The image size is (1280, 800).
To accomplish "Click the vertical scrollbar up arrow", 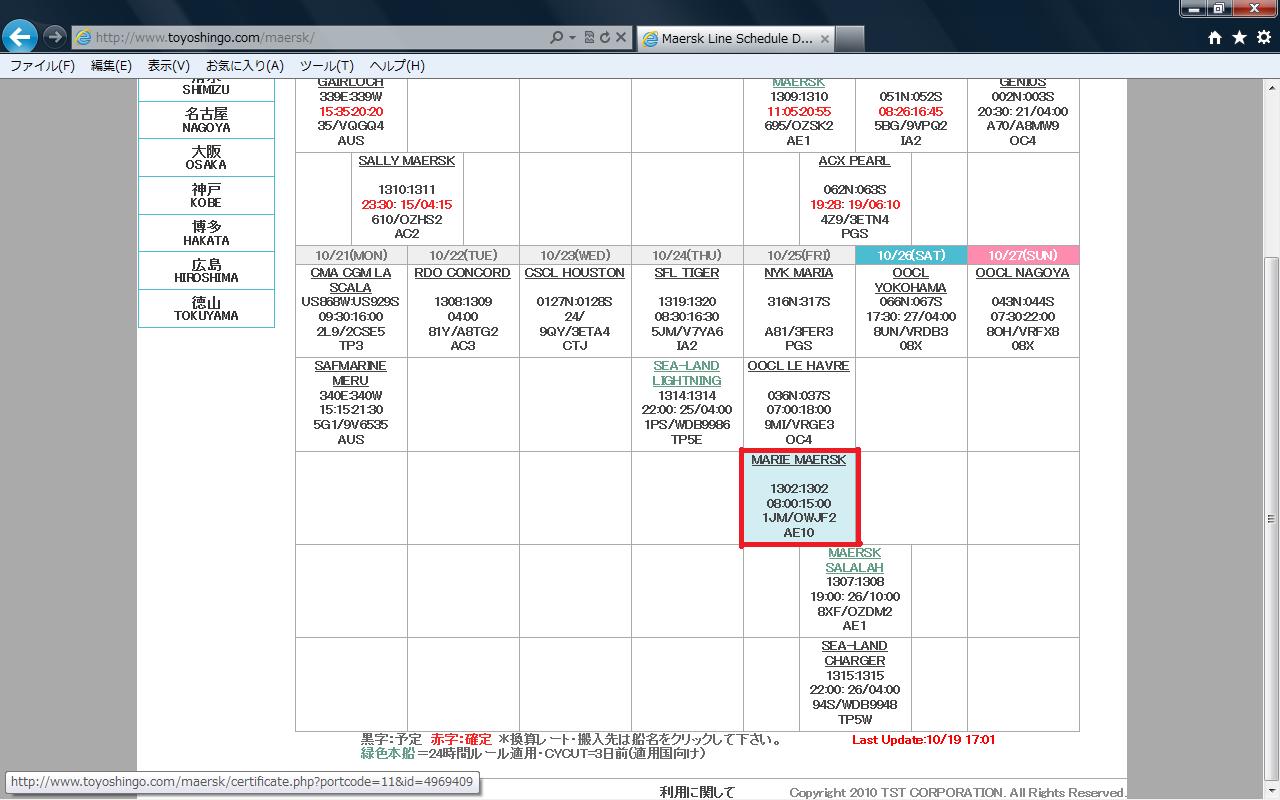I will 1271,88.
